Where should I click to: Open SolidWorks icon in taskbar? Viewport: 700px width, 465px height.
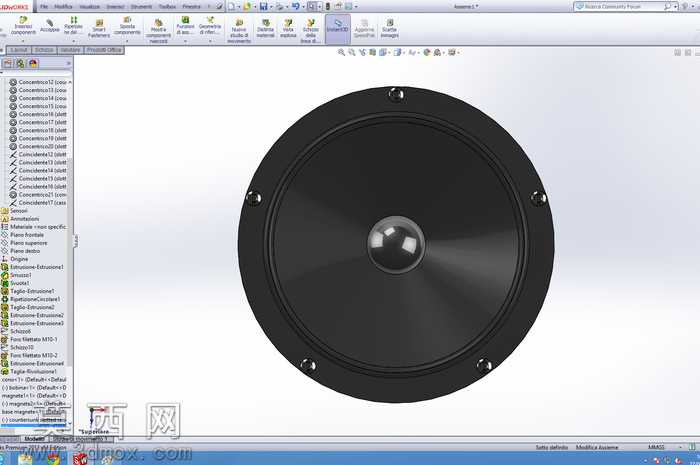tap(80, 459)
